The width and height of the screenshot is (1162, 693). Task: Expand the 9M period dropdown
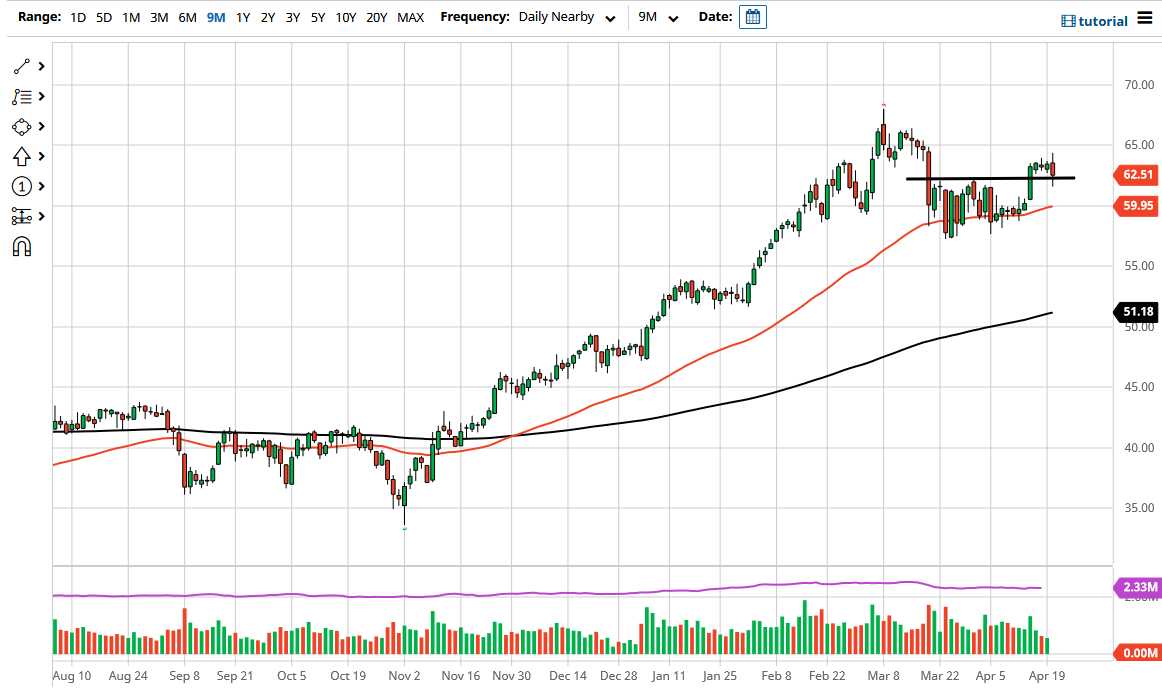pyautogui.click(x=660, y=17)
